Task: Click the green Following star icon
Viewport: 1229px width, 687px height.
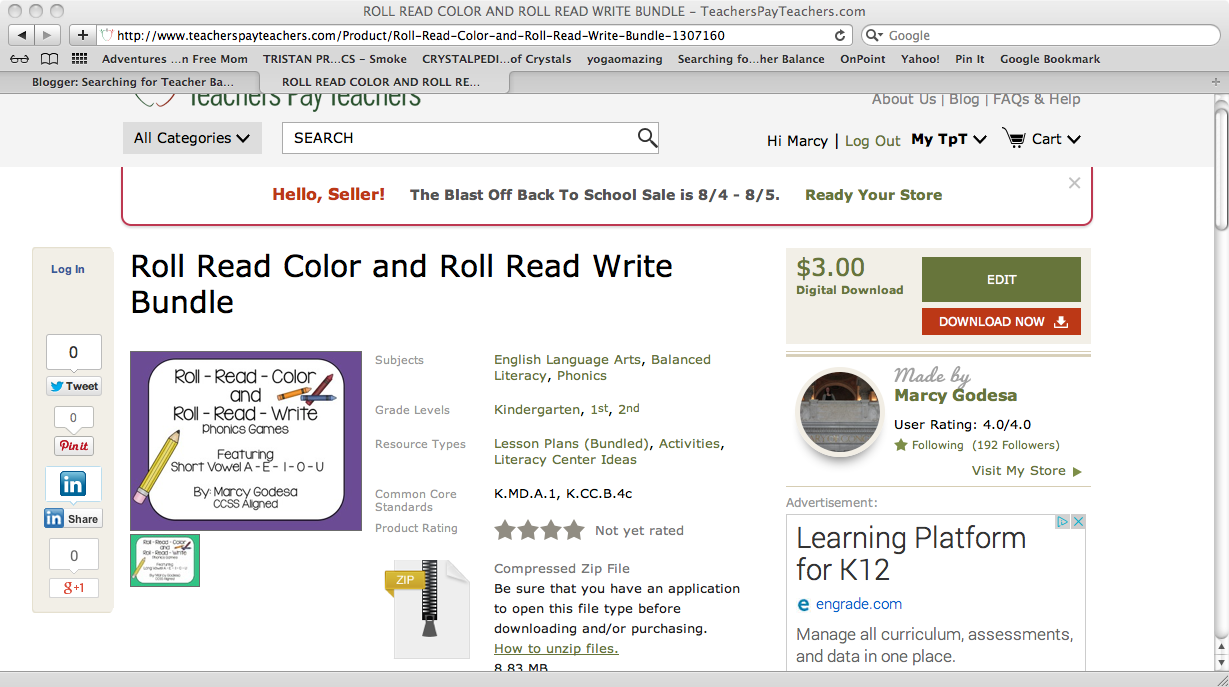Action: click(x=901, y=445)
